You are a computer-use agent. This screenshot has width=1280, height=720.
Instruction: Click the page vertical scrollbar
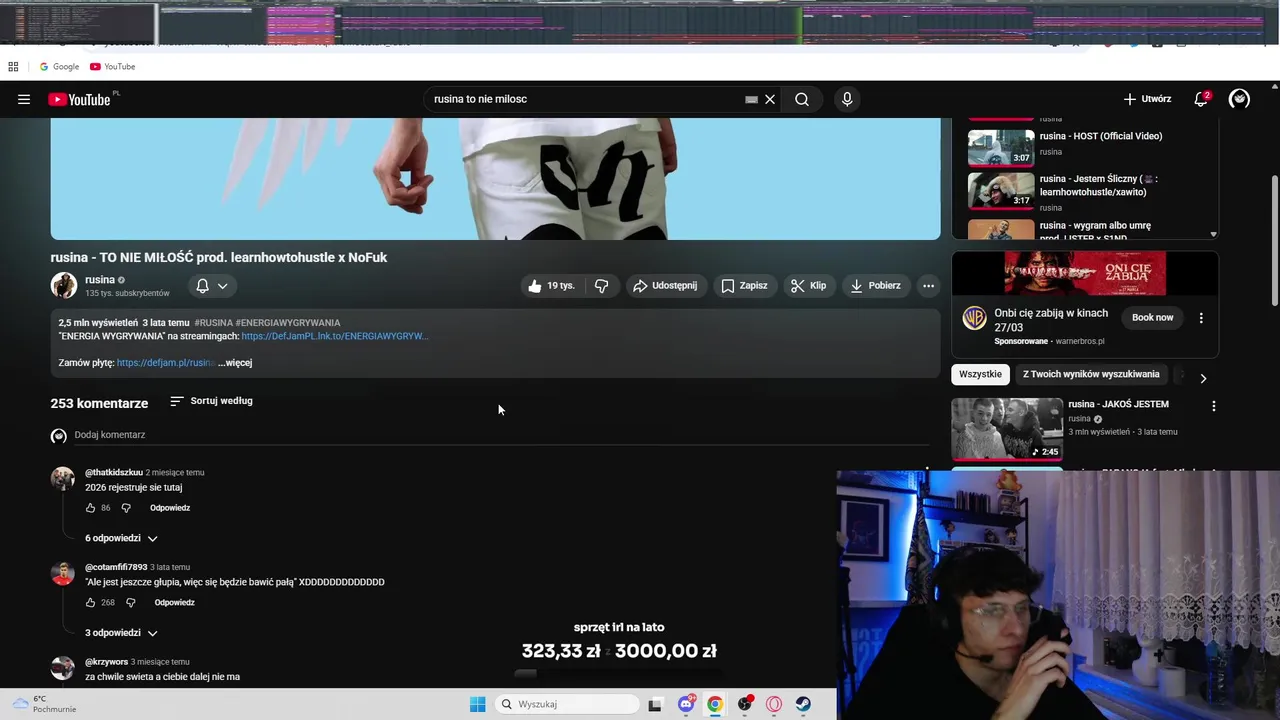(x=1274, y=240)
